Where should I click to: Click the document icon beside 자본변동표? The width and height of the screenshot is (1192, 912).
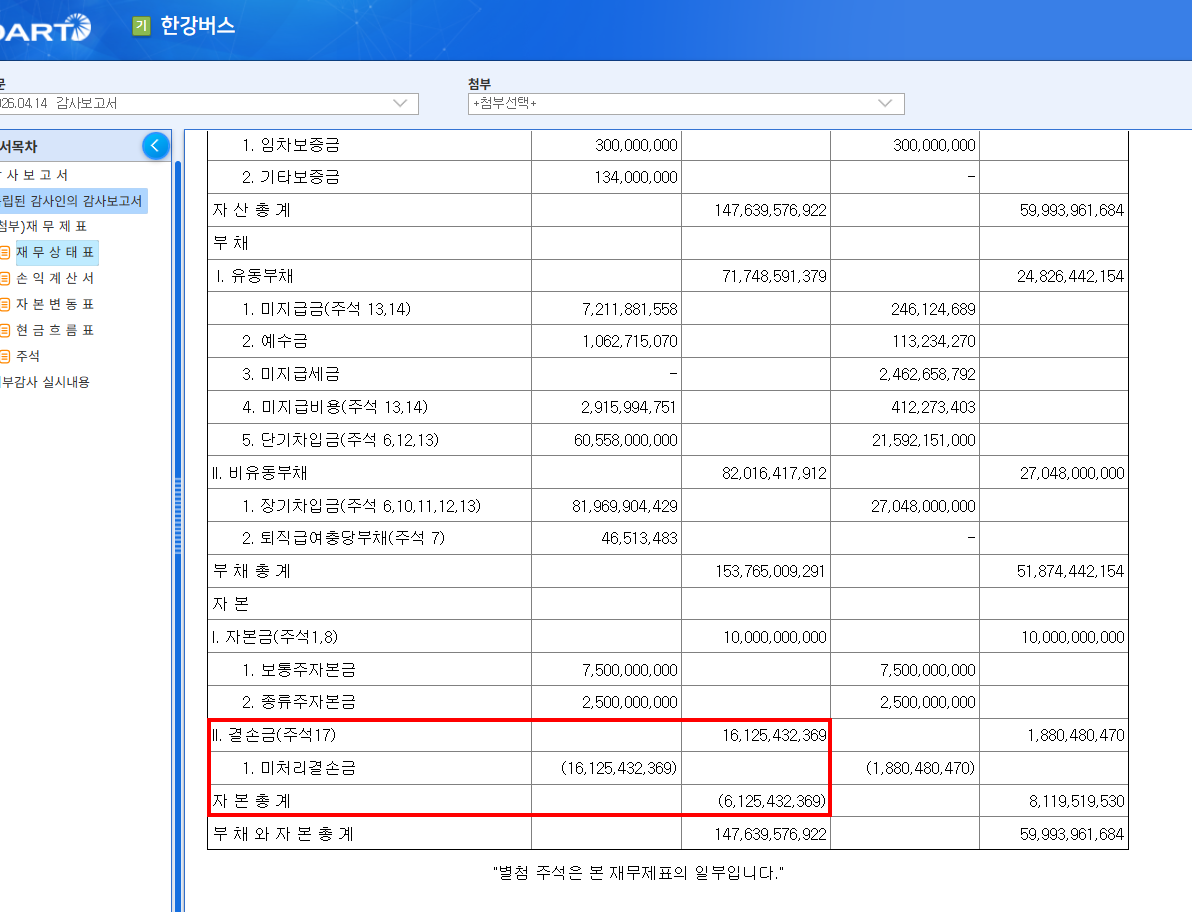[5, 304]
